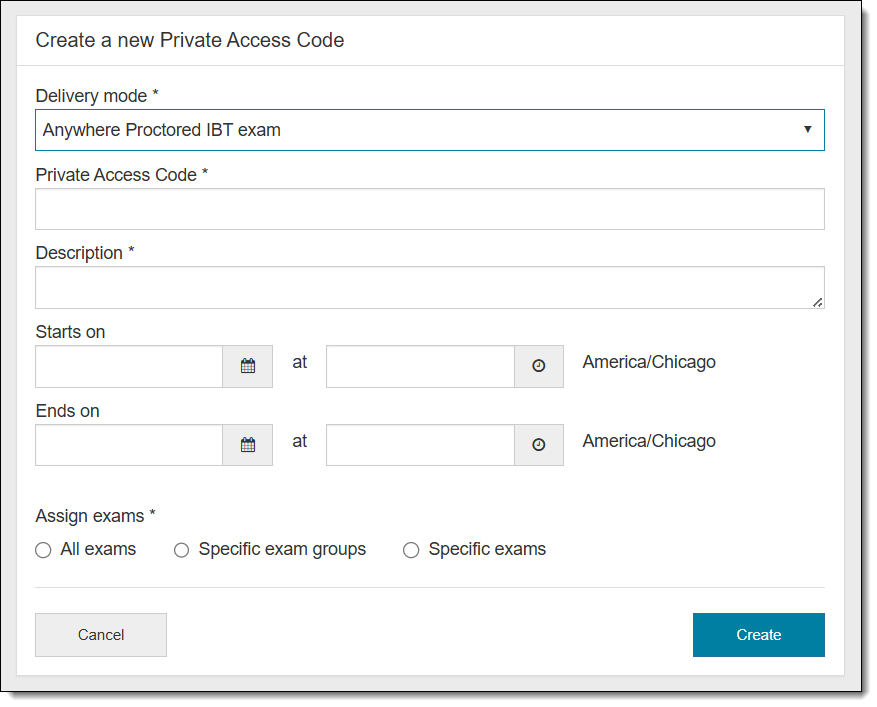Click the Cancel button
877x707 pixels.
[x=100, y=634]
